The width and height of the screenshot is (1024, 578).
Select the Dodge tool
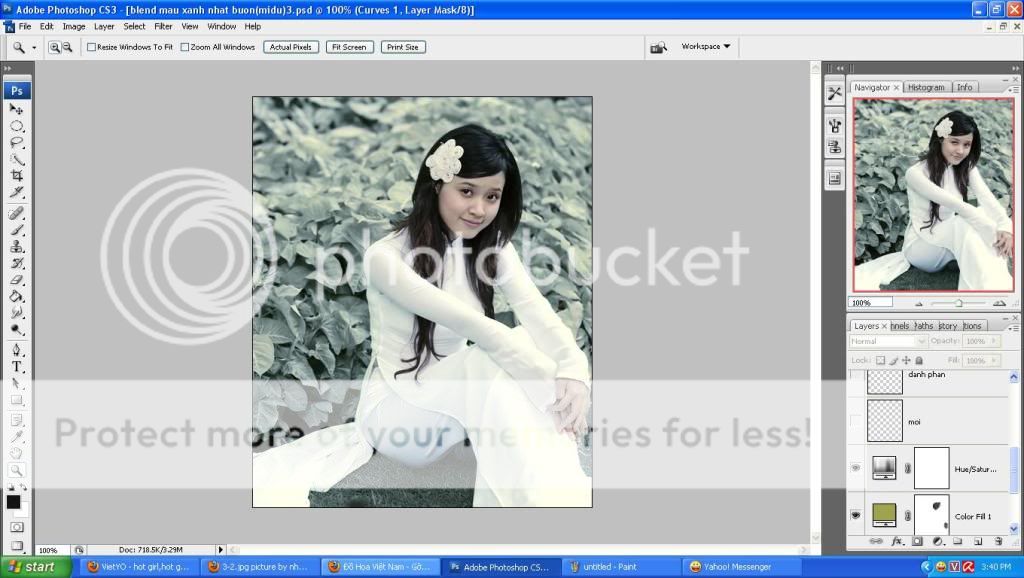16,330
